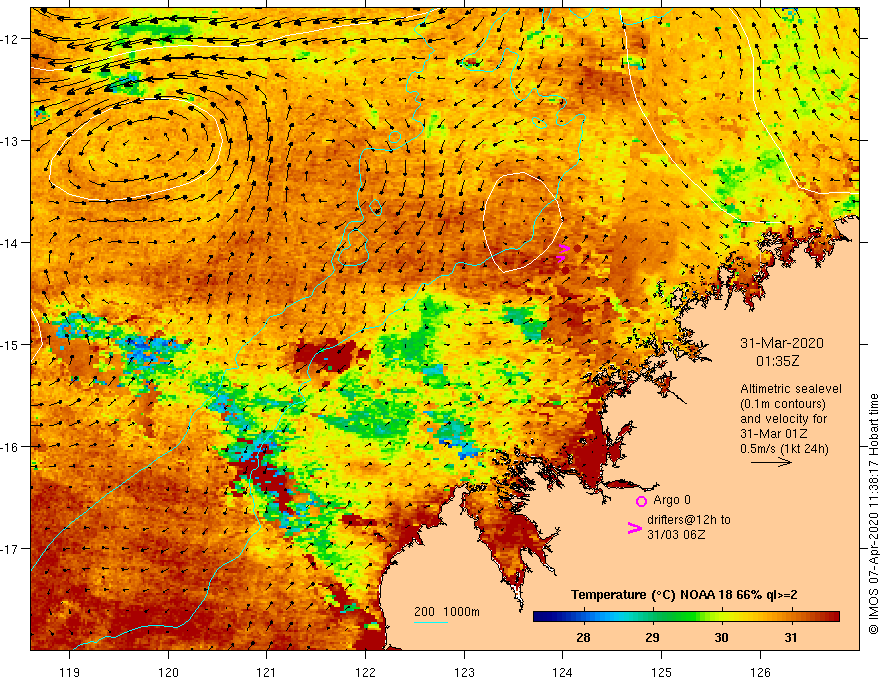This screenshot has width=880, height=680.
Task: Click longitude axis label 123
Action: tap(464, 672)
